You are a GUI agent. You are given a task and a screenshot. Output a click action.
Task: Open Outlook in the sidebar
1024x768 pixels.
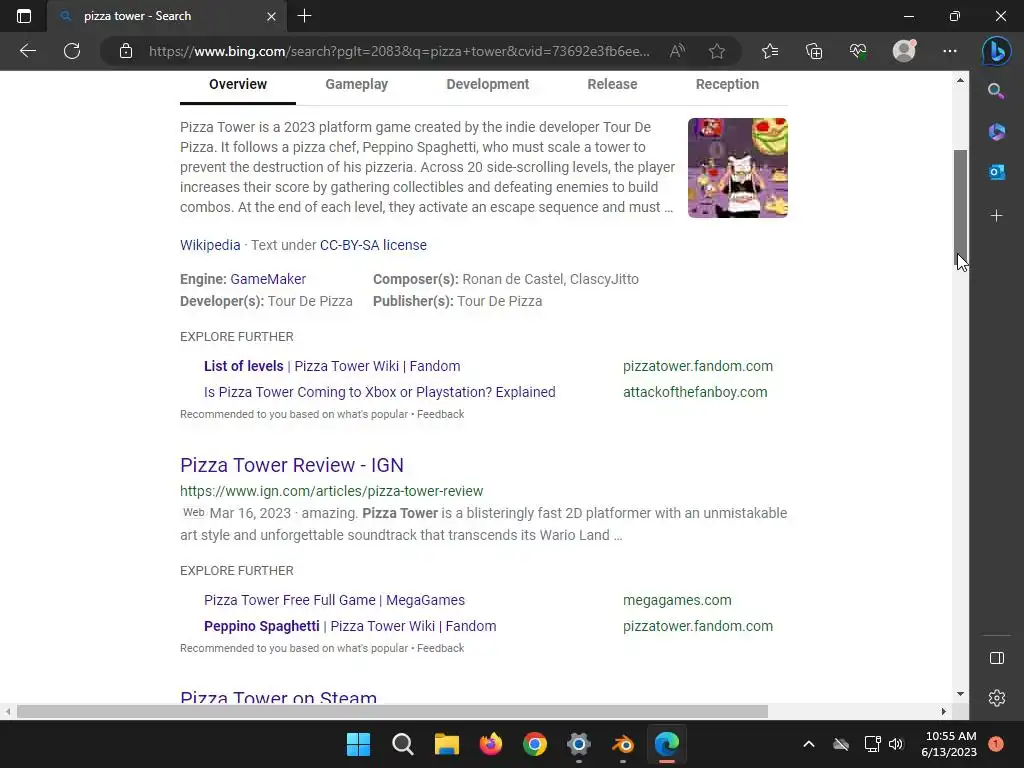(x=997, y=172)
